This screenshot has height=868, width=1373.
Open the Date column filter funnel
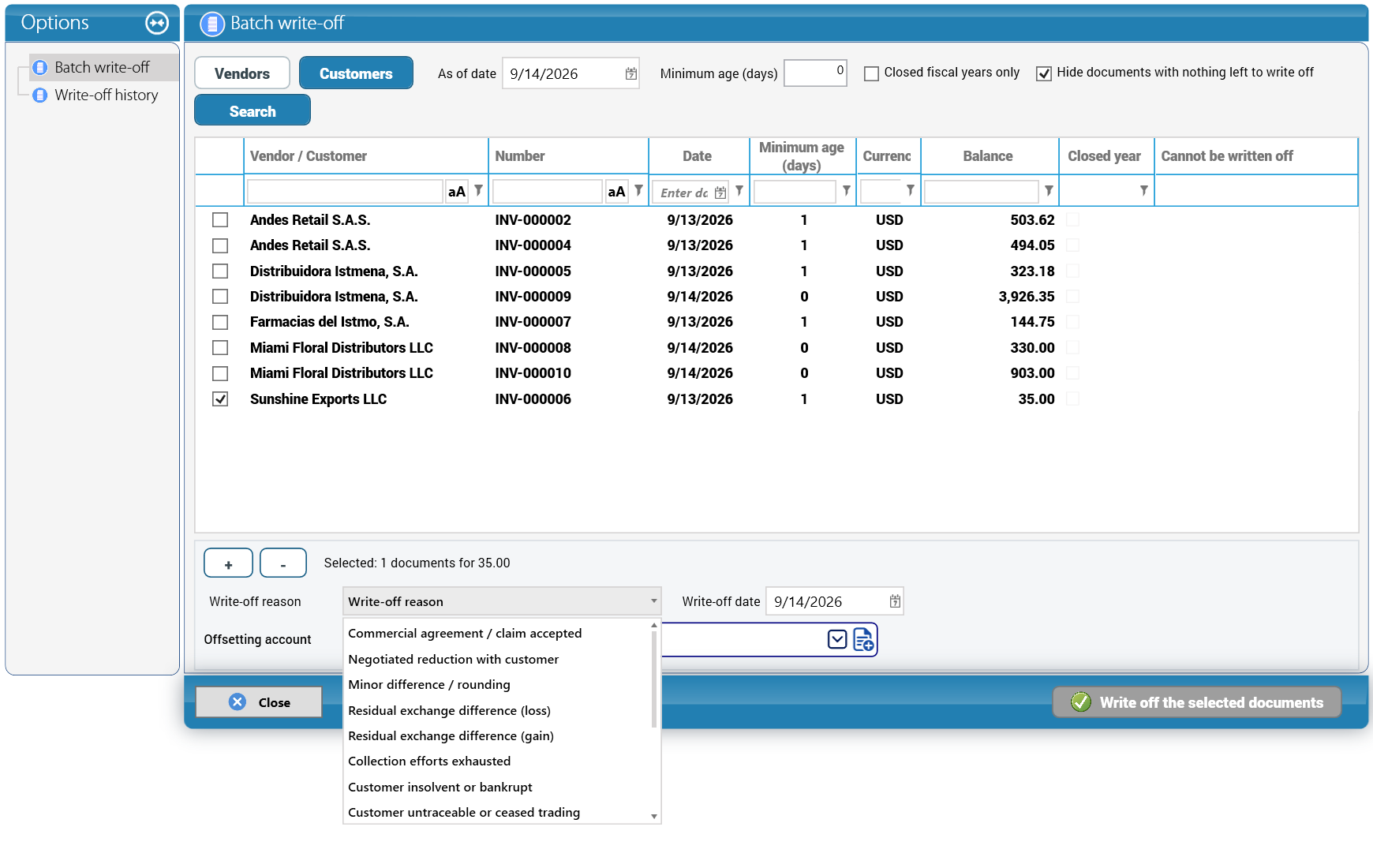click(739, 190)
